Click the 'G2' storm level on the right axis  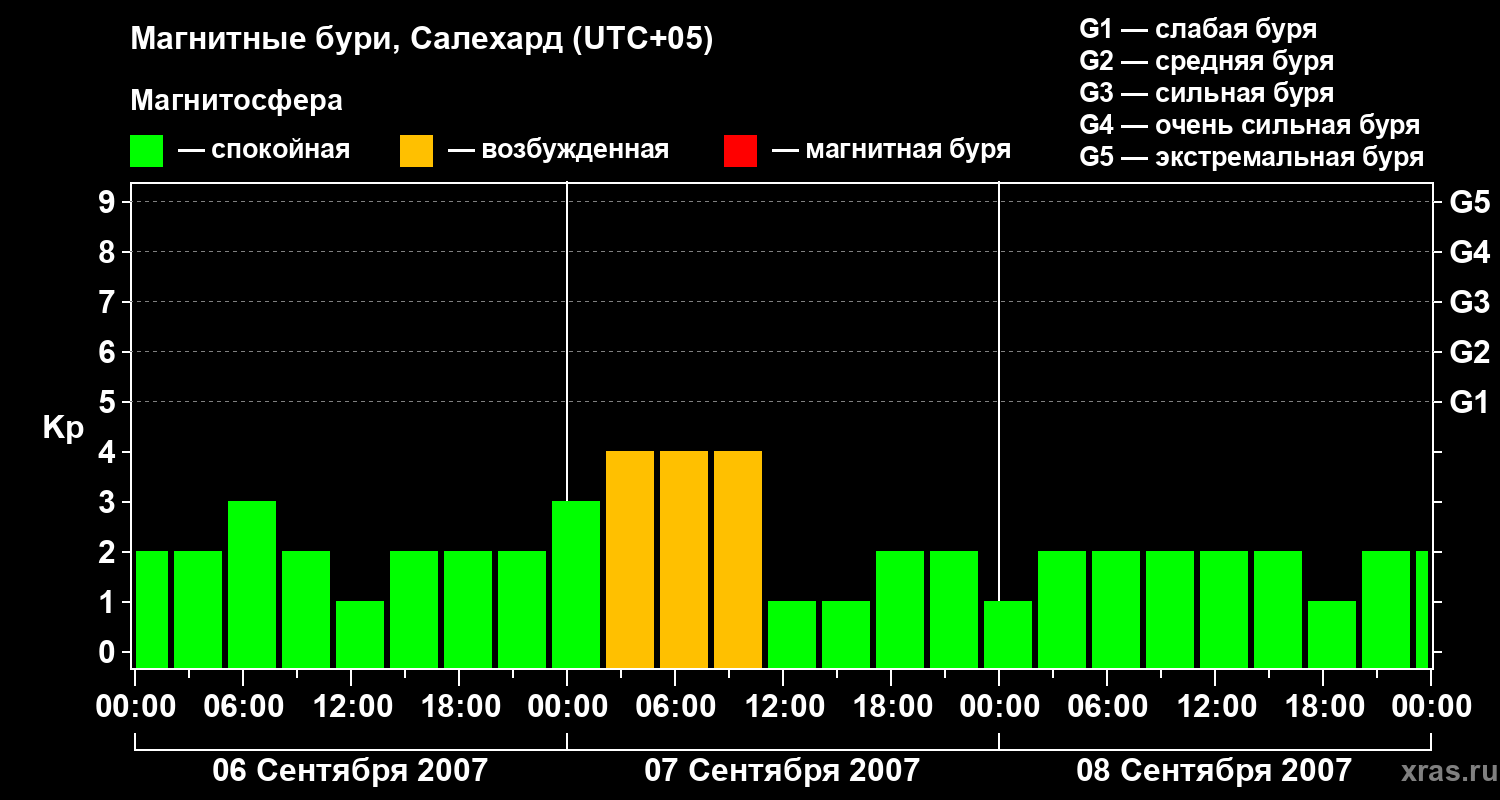click(1469, 352)
